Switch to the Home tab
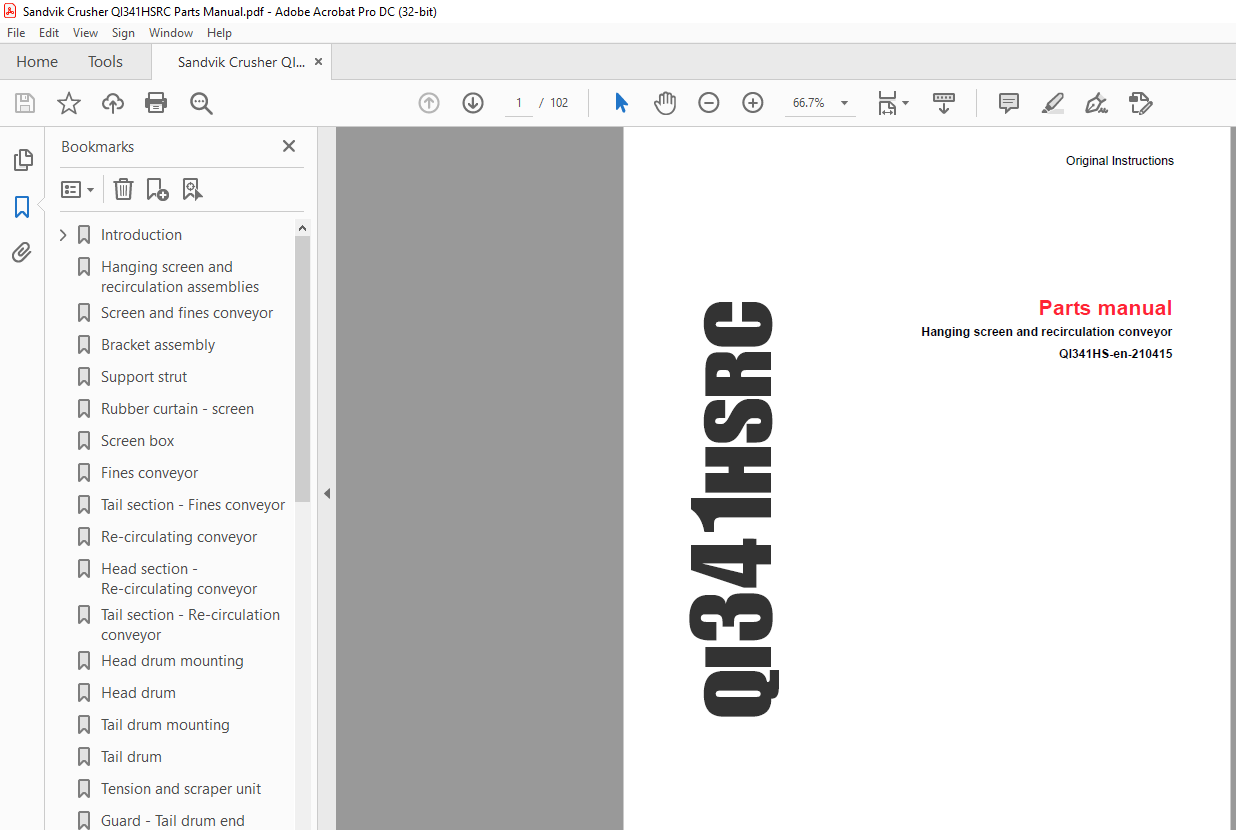Viewport: 1236px width, 830px height. [x=37, y=62]
